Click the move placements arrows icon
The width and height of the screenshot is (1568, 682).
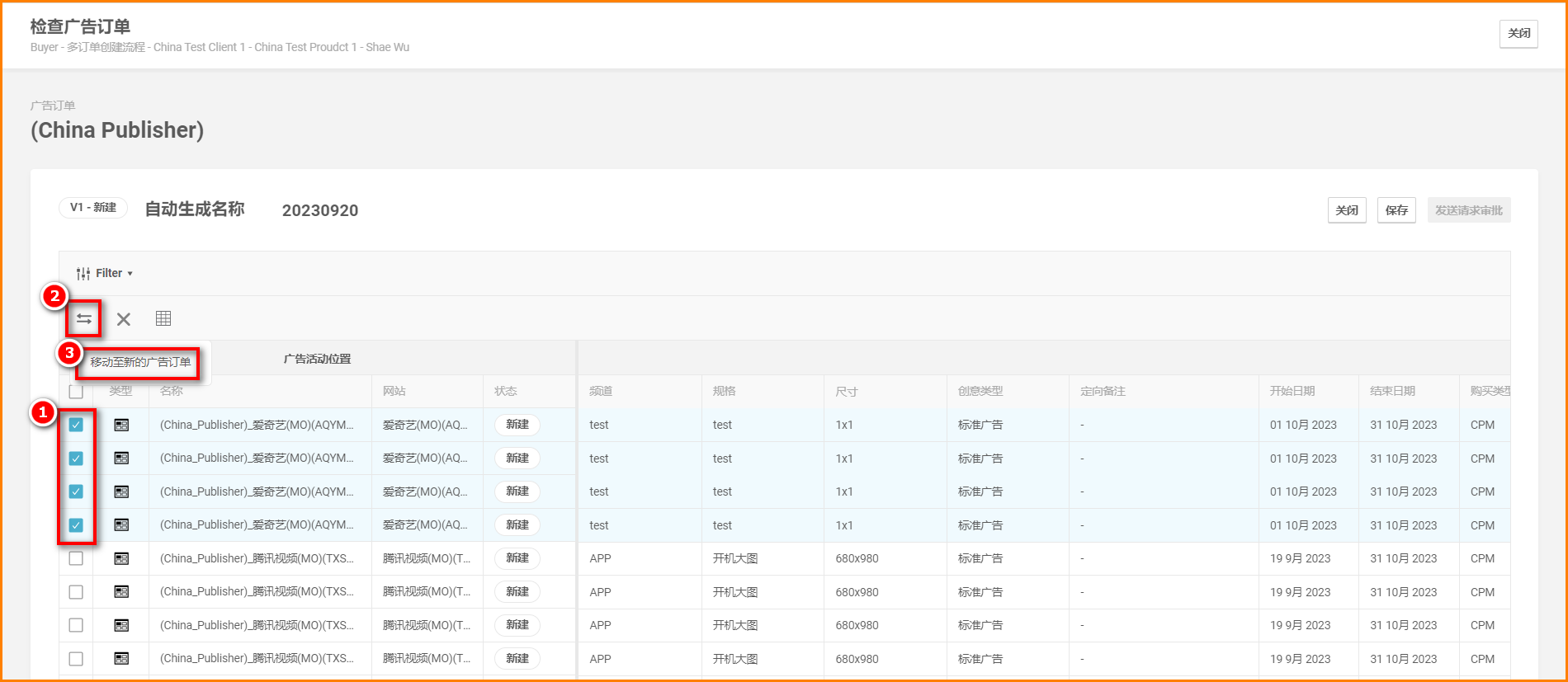(84, 319)
